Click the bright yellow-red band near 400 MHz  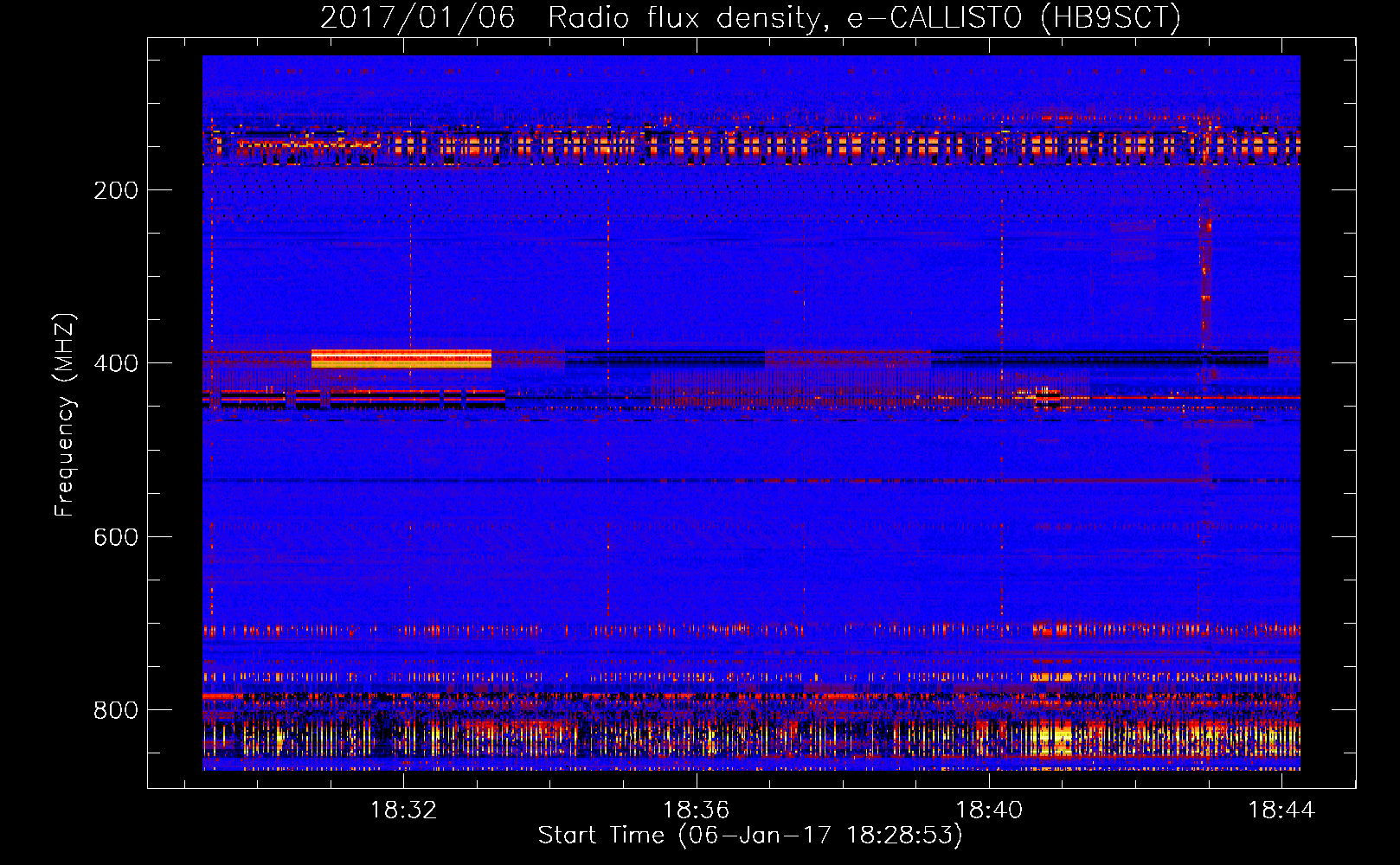coord(401,359)
